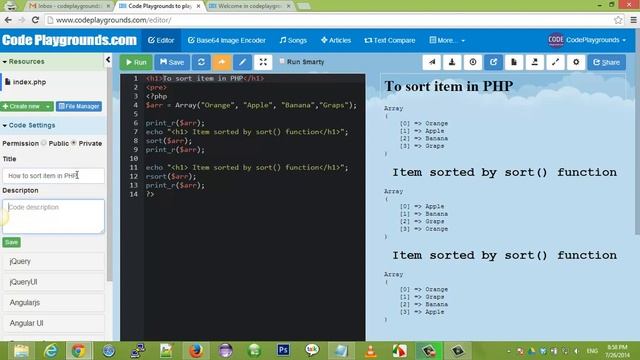640x360 pixels.
Task: Click the blue open-in-new-window icon
Action: coord(493,62)
